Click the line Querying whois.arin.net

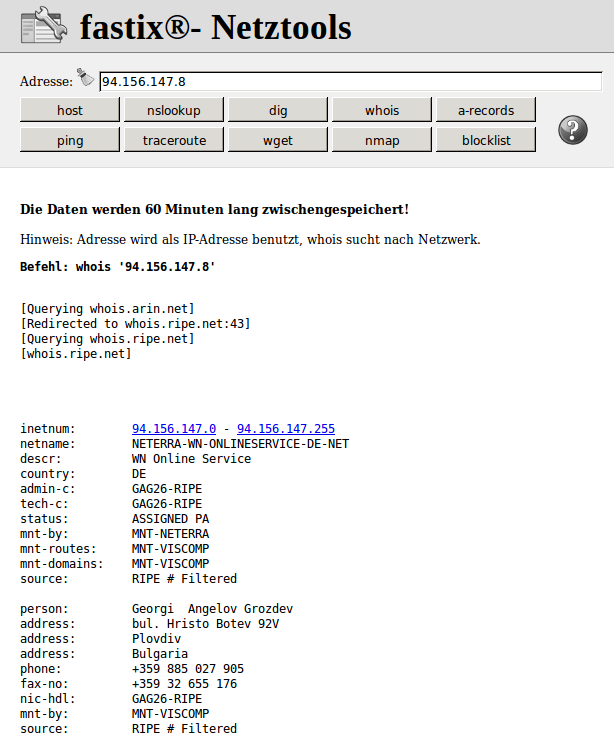click(x=107, y=308)
